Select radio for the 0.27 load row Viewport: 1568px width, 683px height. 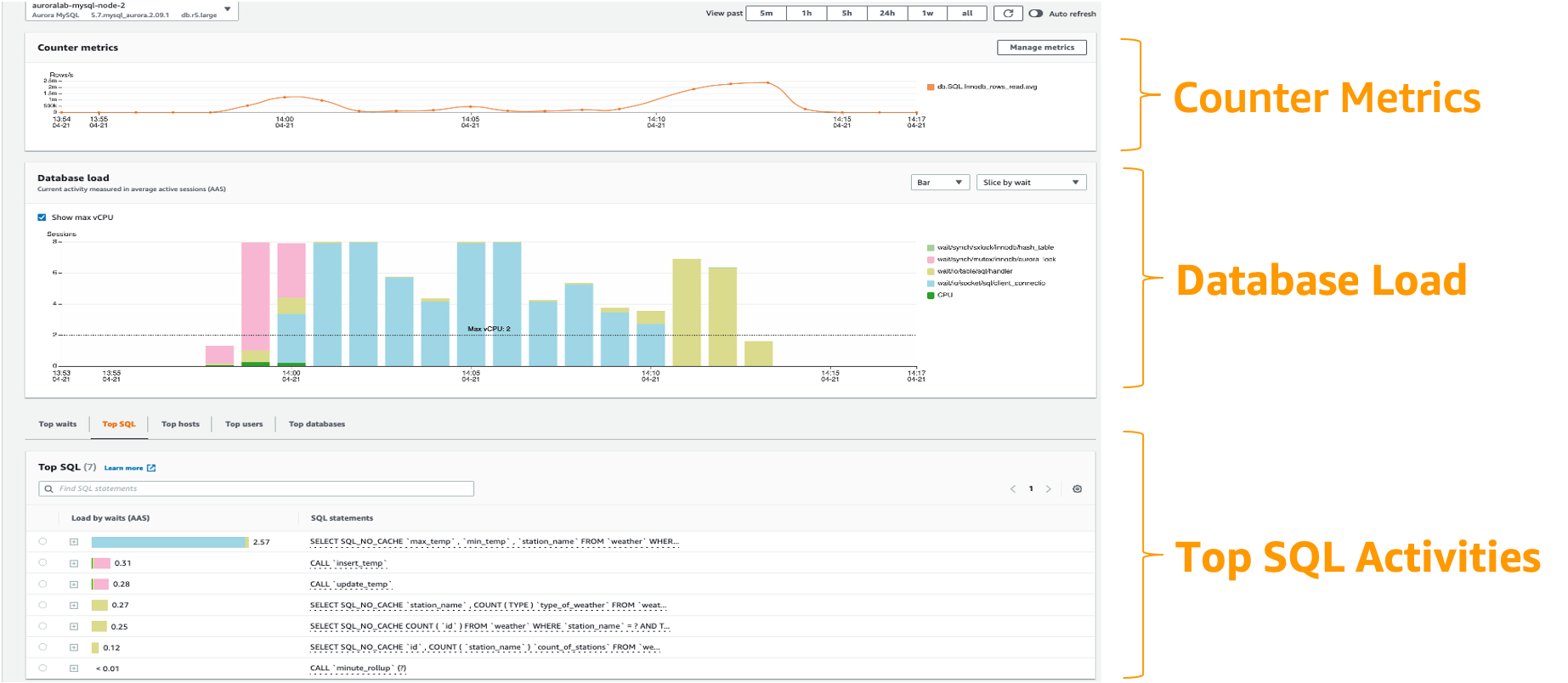point(42,605)
